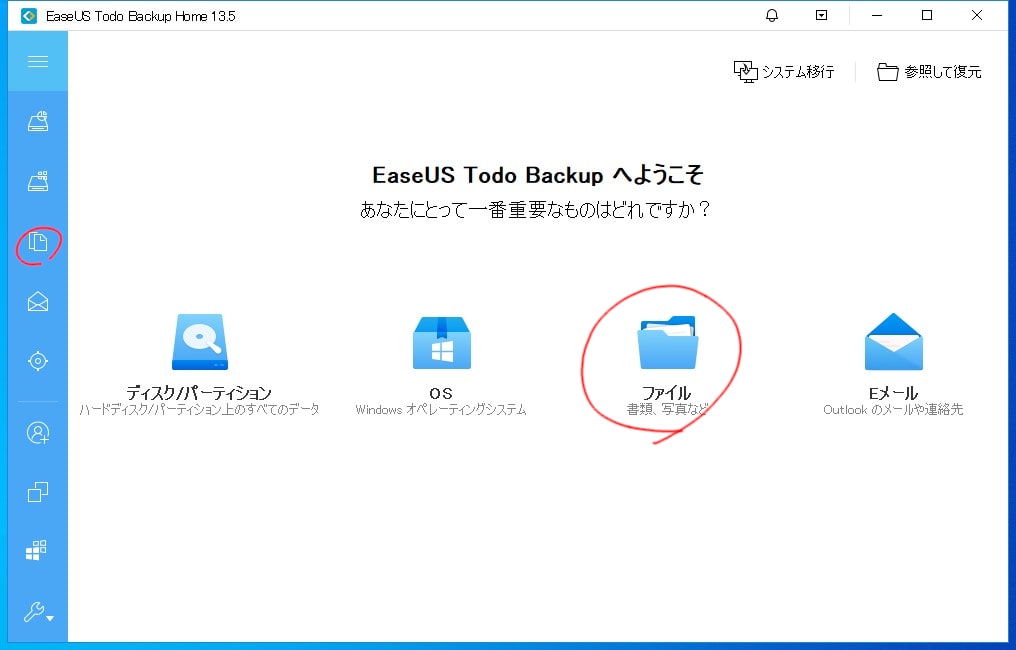The image size is (1016, 650).
Task: Open the Tools wrench menu in sidebar
Action: tap(38, 612)
